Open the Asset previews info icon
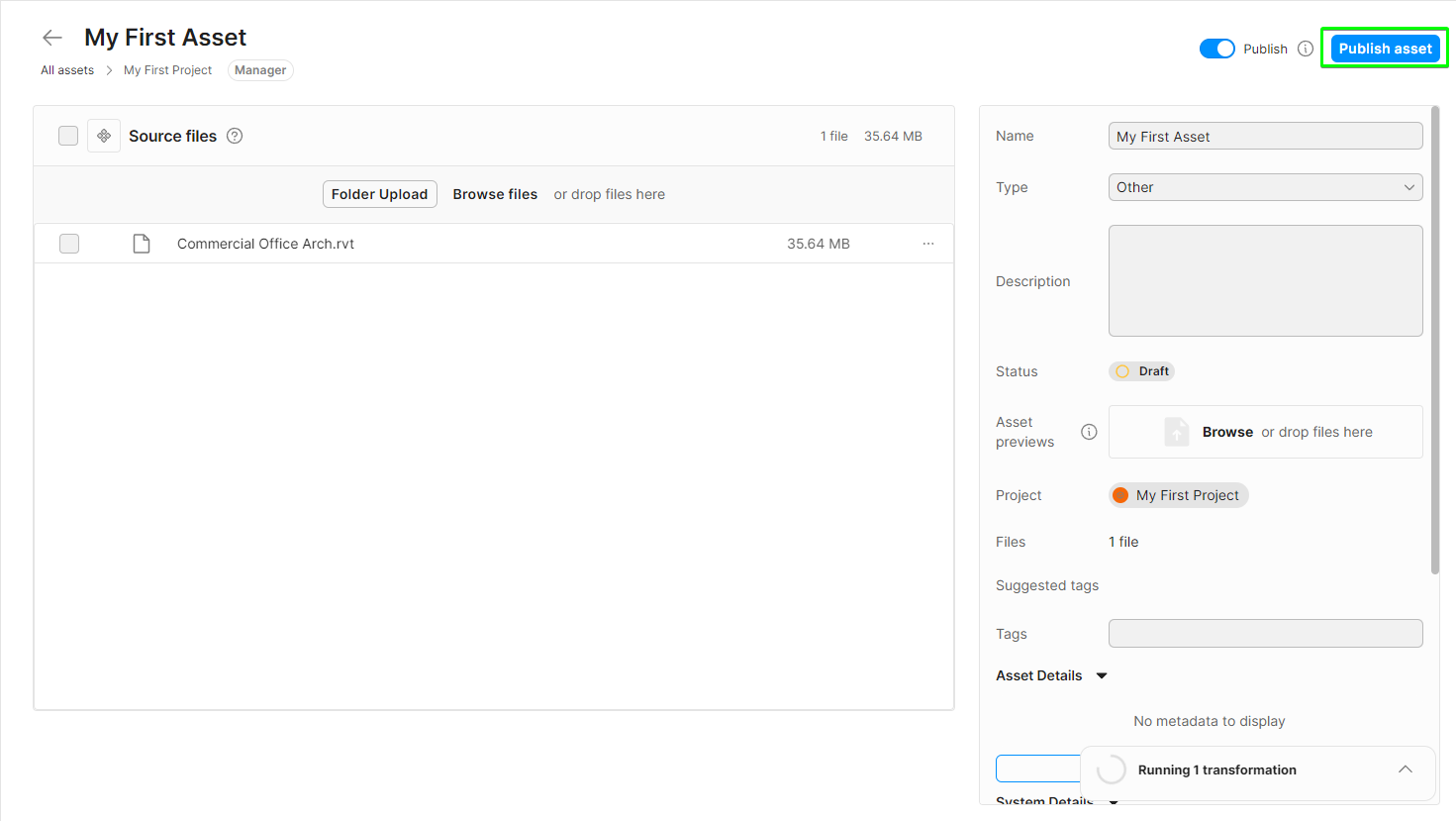The height and width of the screenshot is (821, 1456). 1089,432
